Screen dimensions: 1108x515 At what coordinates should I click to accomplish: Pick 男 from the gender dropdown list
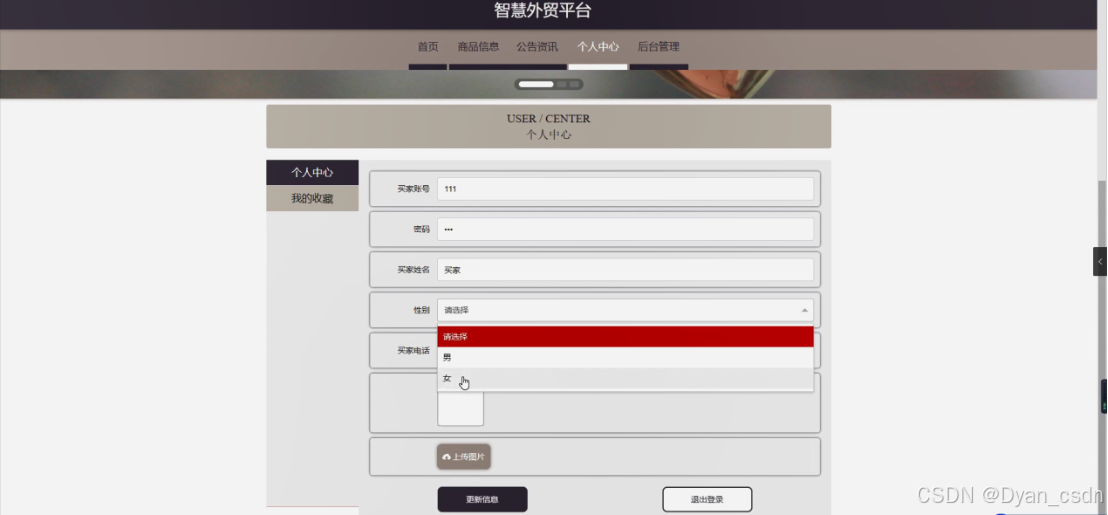click(x=625, y=357)
